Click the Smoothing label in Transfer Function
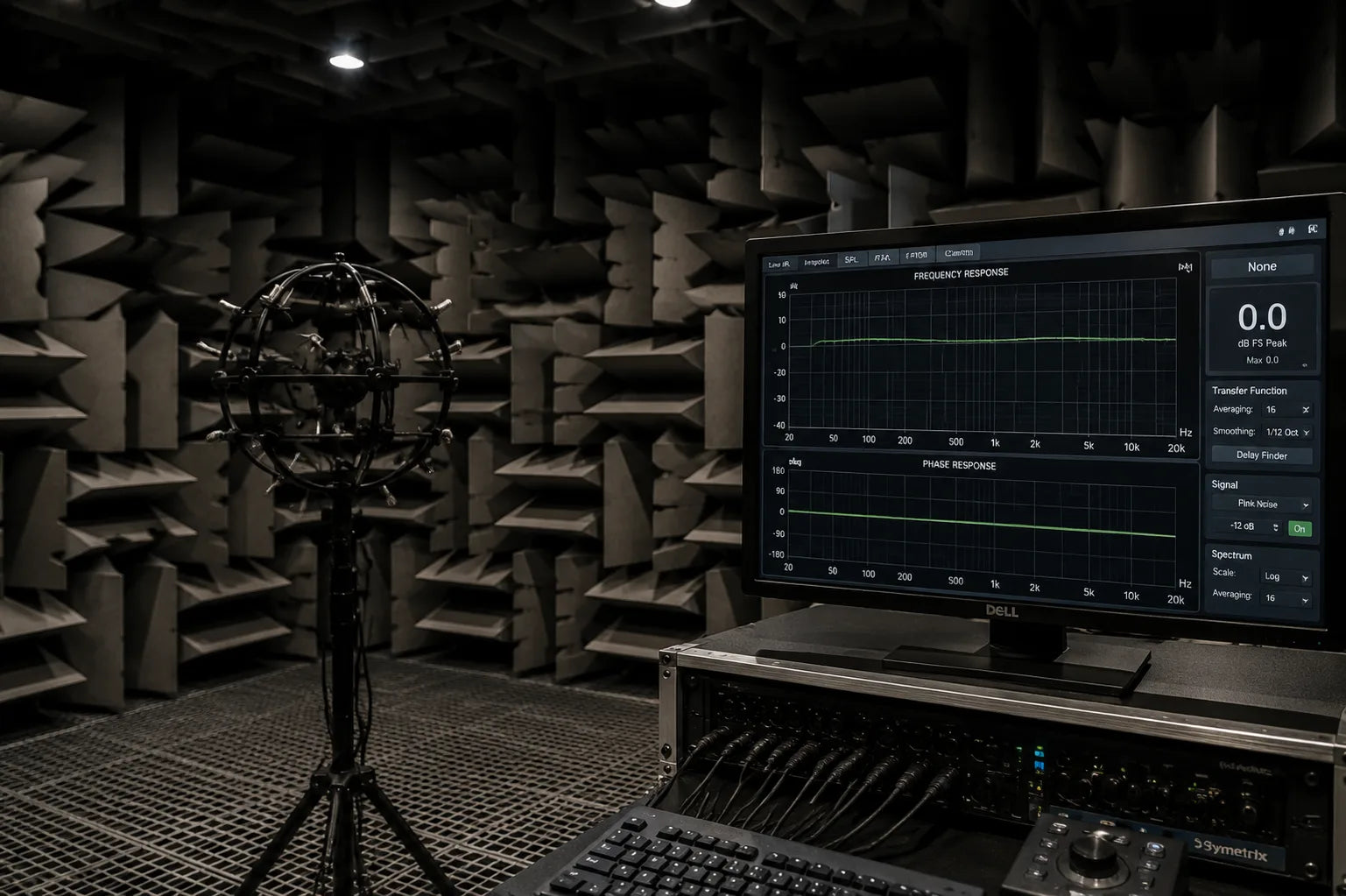 (x=1234, y=431)
